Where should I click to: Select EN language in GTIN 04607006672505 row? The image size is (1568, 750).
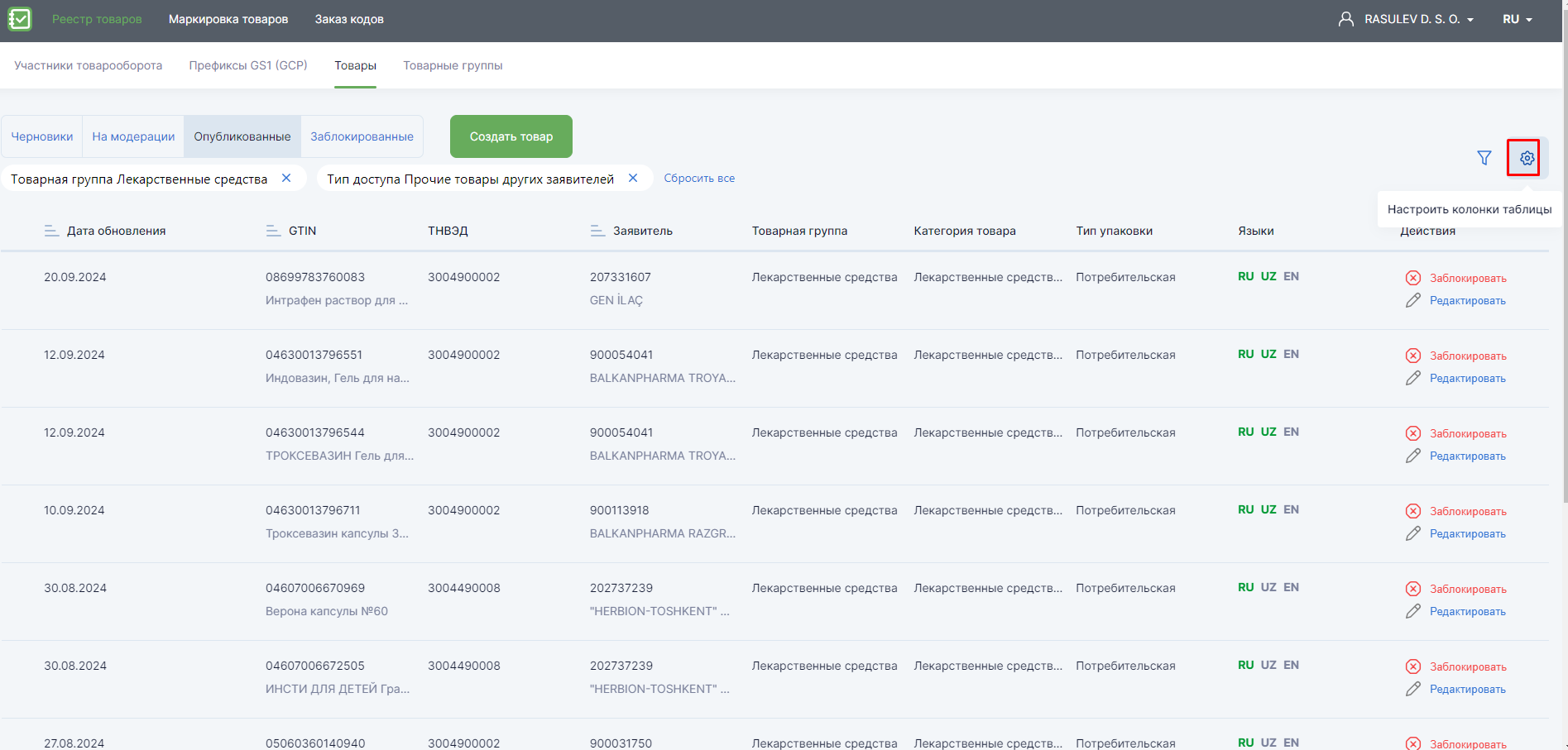pyautogui.click(x=1292, y=665)
